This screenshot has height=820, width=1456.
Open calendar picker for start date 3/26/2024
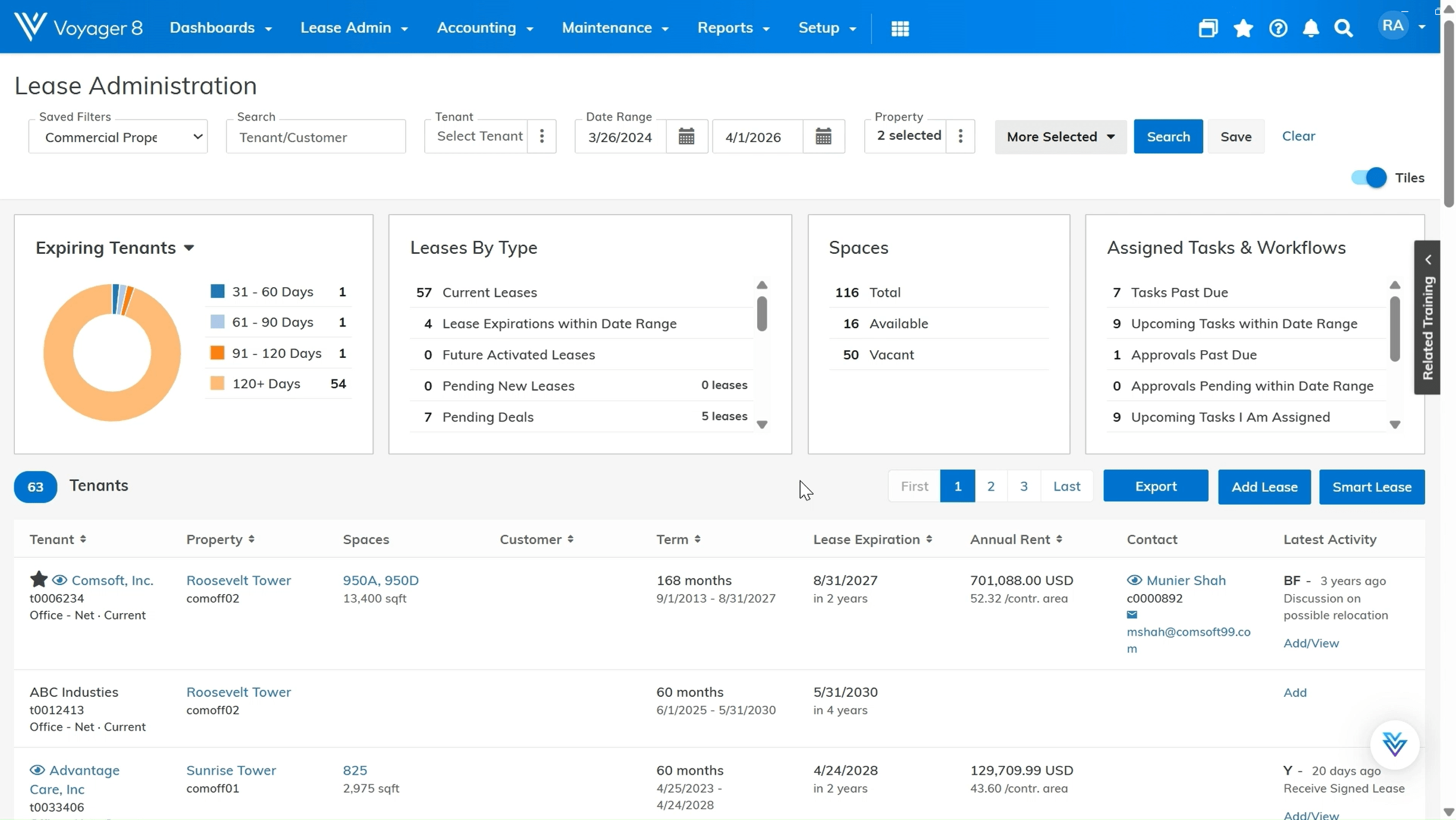pos(686,137)
